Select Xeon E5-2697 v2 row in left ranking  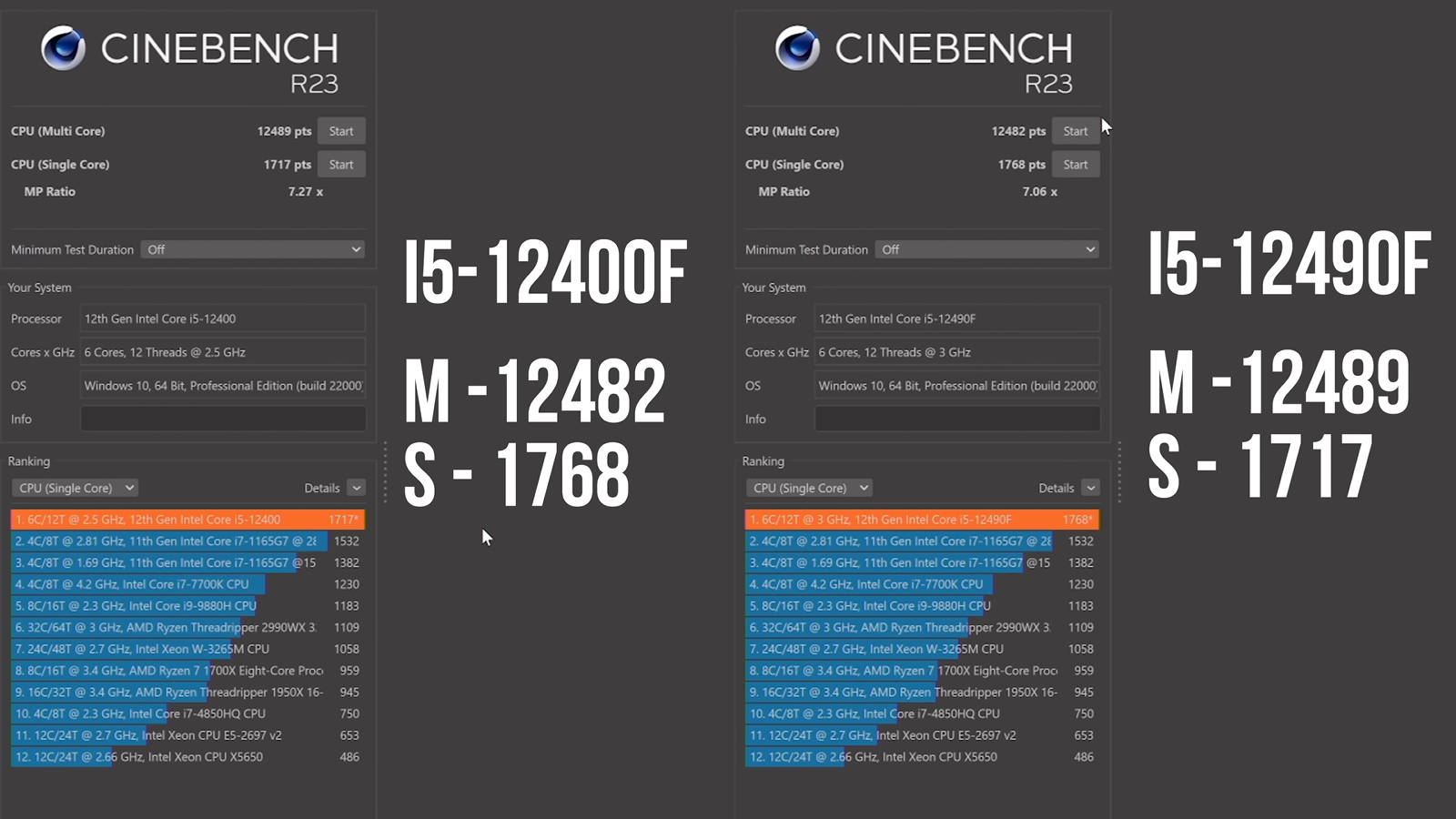(187, 735)
